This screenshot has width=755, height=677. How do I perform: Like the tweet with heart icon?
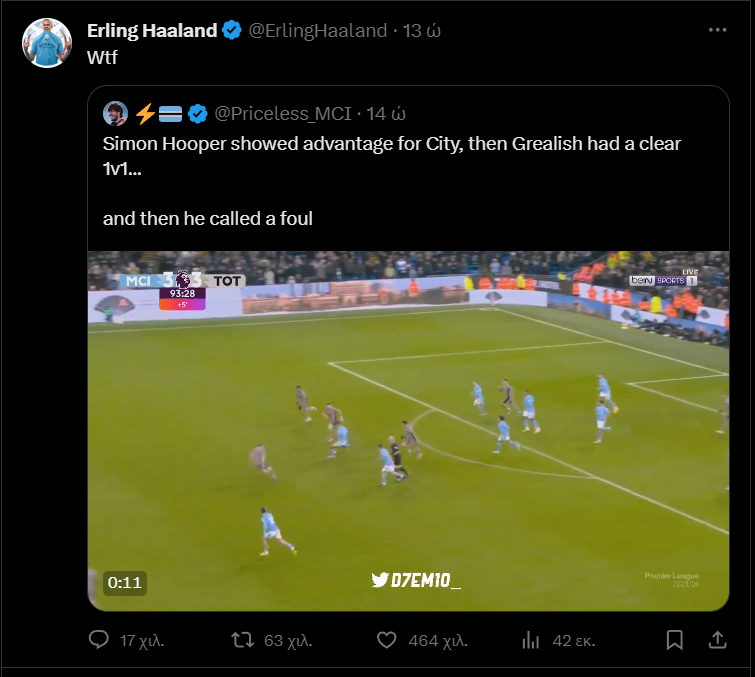[x=388, y=640]
